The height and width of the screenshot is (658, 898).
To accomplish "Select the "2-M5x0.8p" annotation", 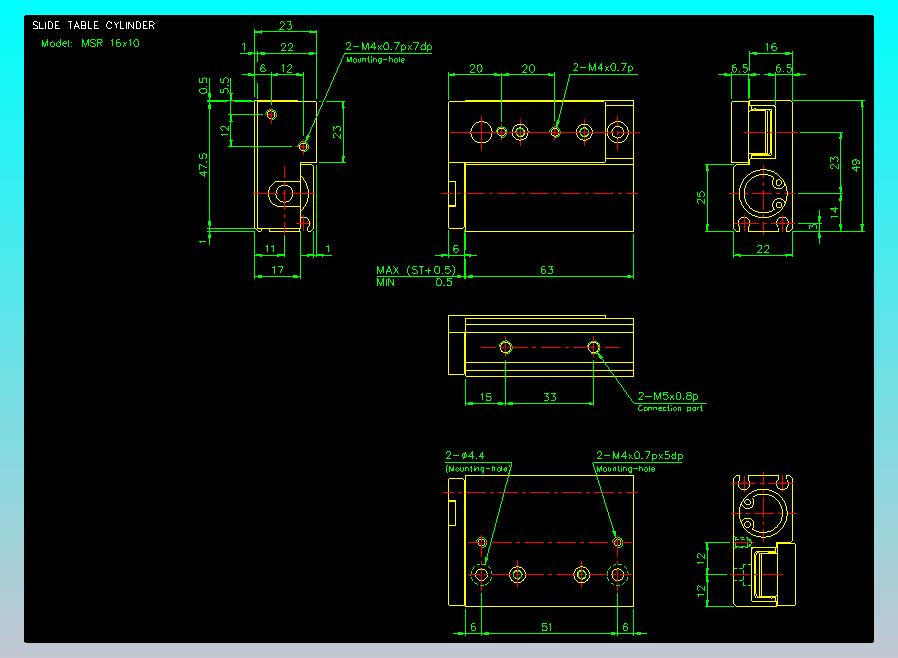I will pos(668,396).
